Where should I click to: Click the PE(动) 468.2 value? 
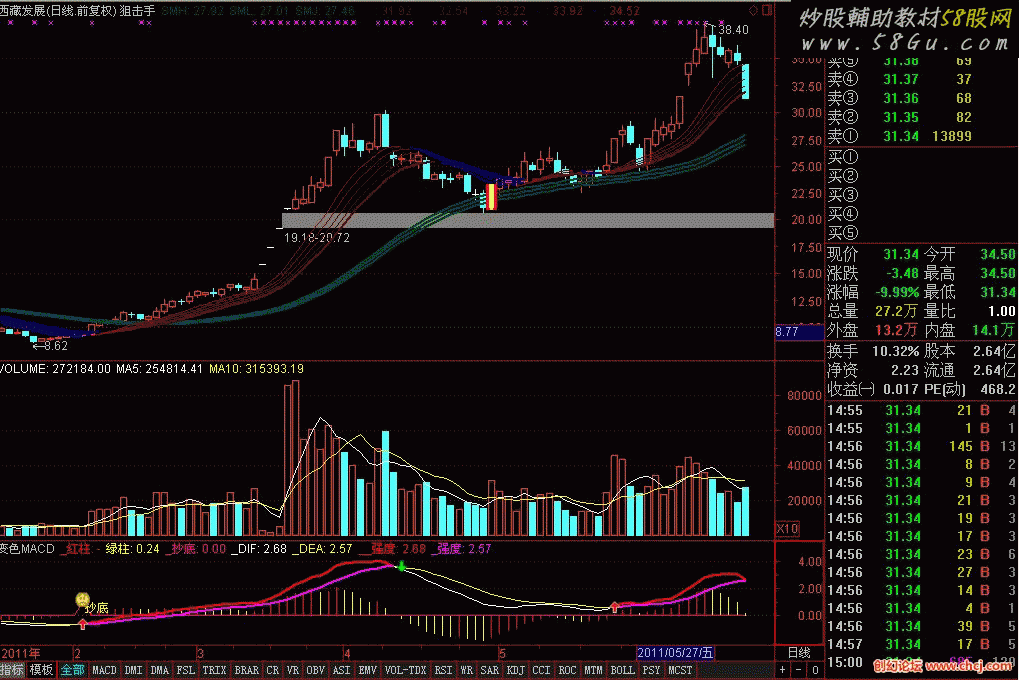point(998,389)
